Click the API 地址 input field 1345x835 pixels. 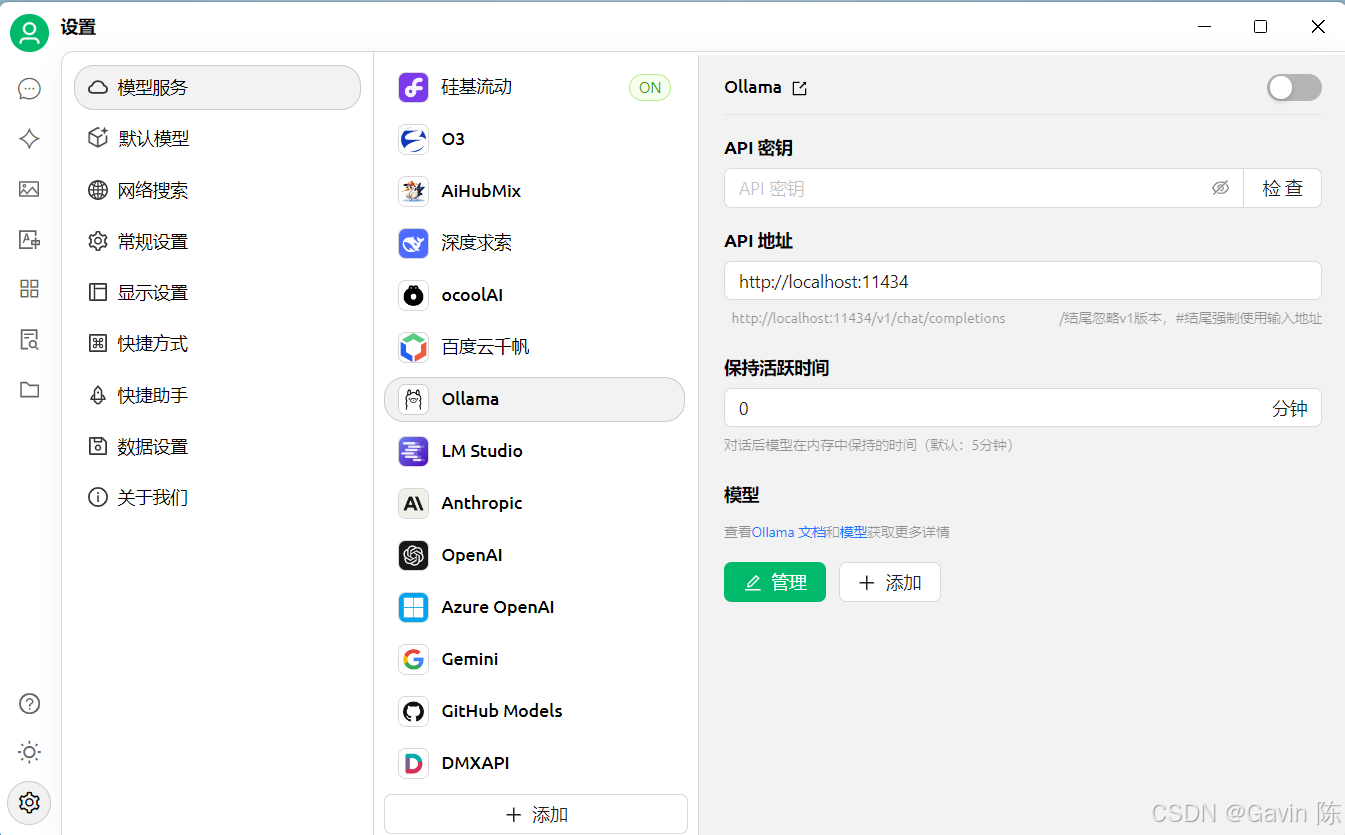[x=1023, y=281]
